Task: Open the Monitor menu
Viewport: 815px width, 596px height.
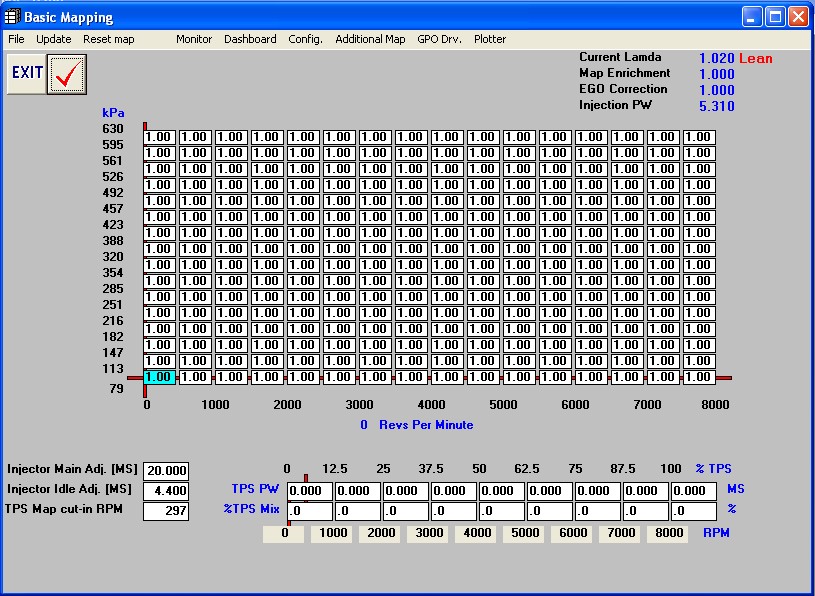Action: pos(194,39)
